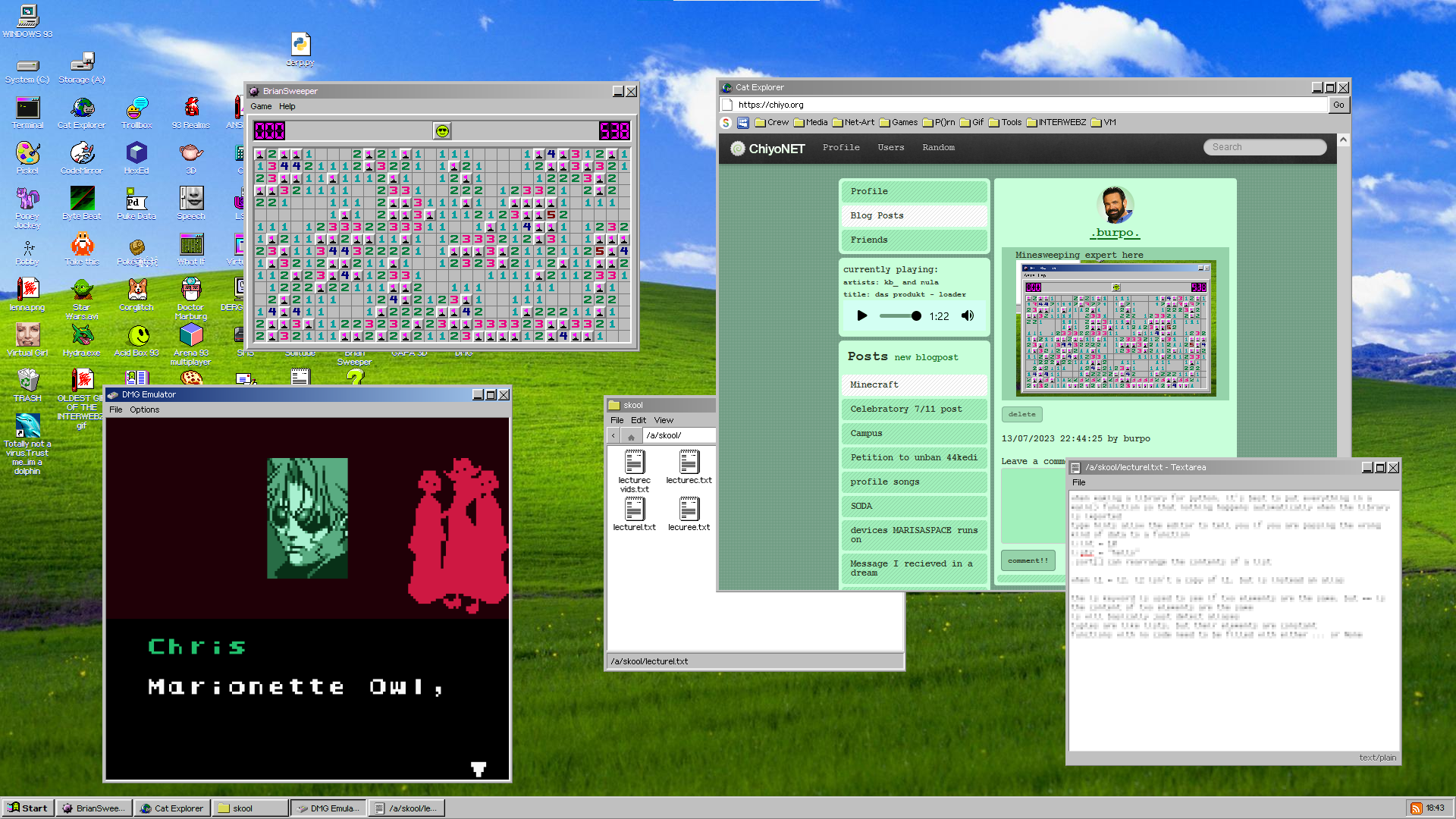The width and height of the screenshot is (1456, 819).
Task: Open Blog Posts in profile sidebar
Action: pos(914,215)
